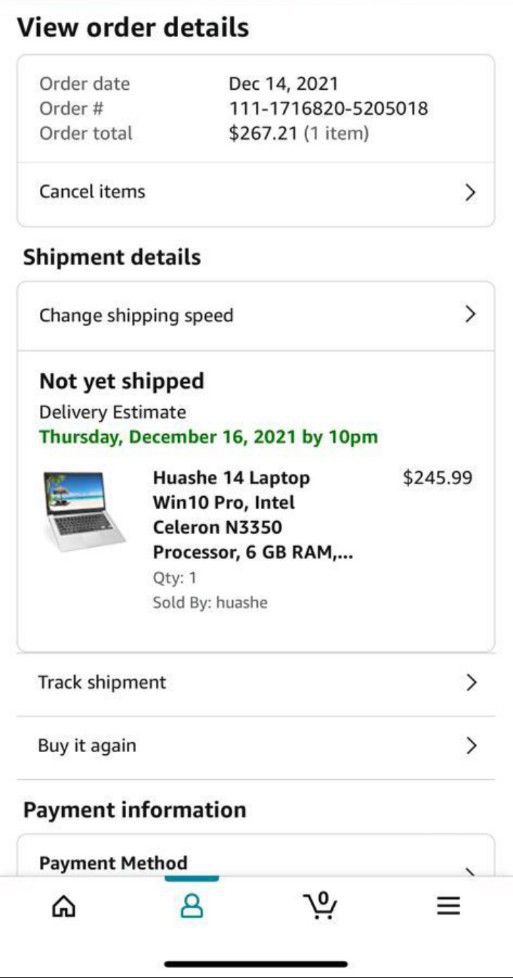Select Change shipping speed option
The height and width of the screenshot is (978, 513).
click(256, 316)
